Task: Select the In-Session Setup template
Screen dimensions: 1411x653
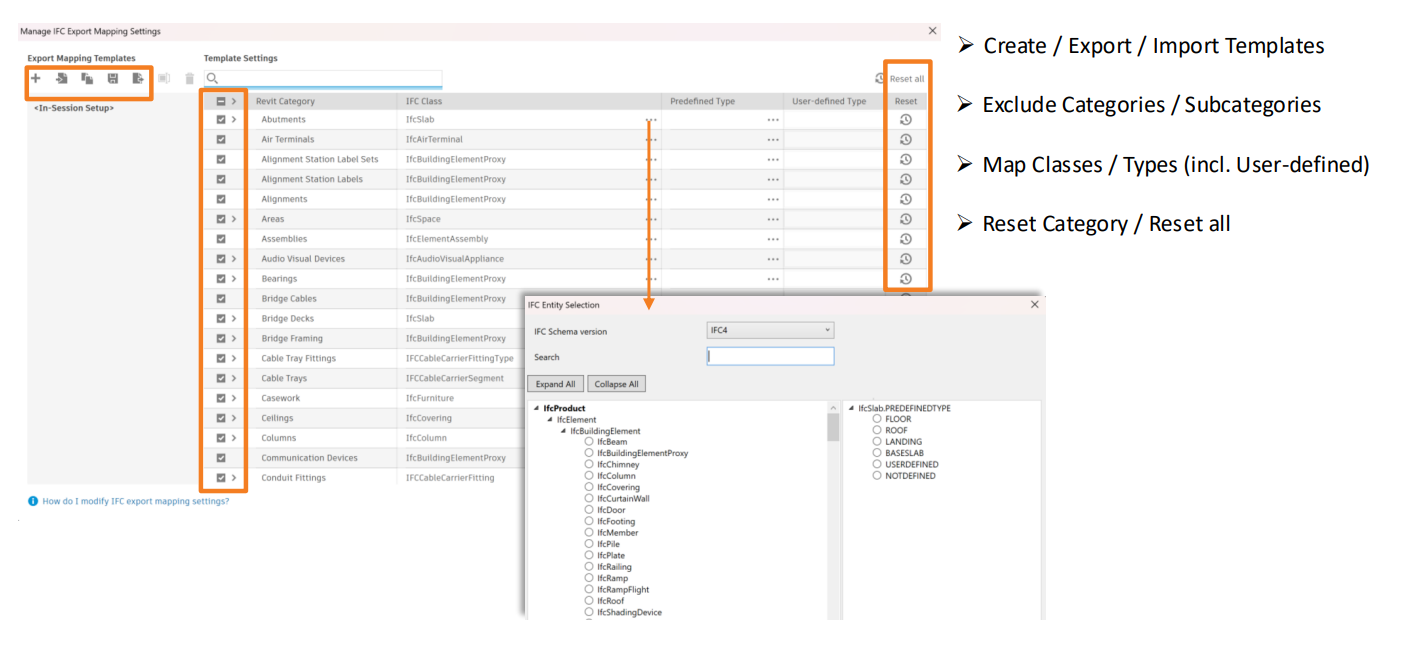Action: click(x=74, y=108)
